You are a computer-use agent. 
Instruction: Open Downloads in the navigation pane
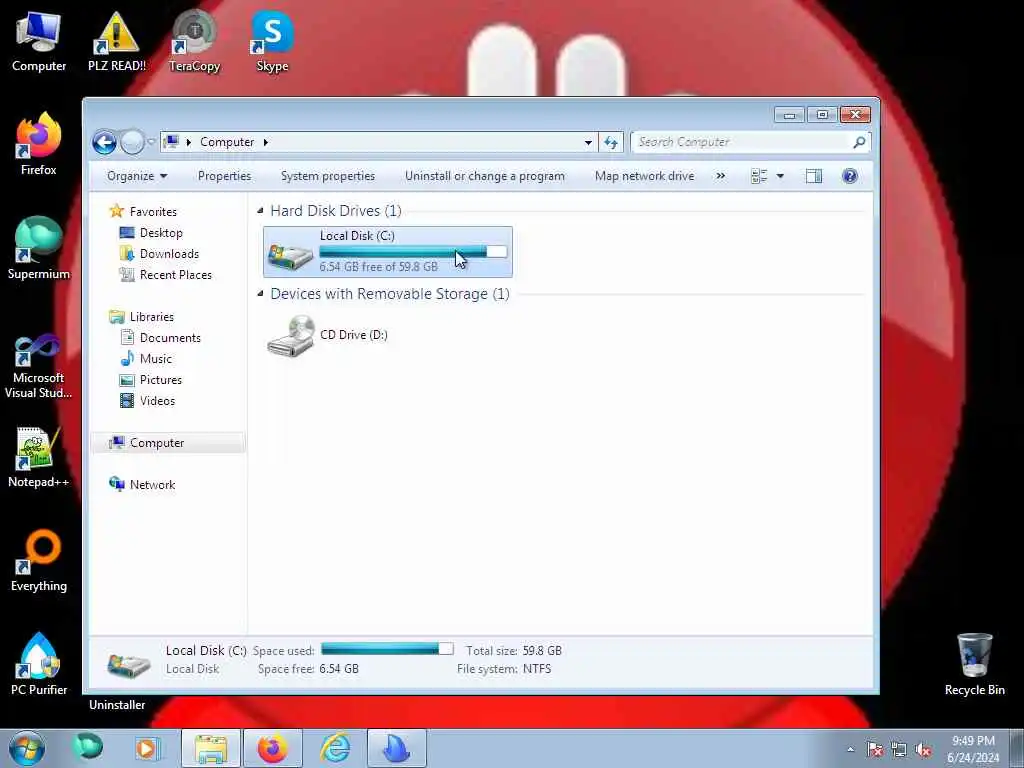pos(169,253)
